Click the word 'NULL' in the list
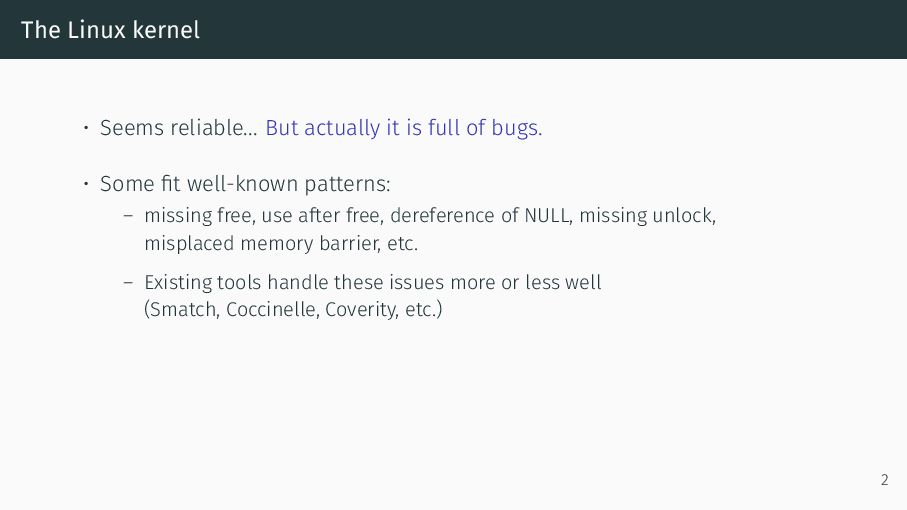 click(547, 216)
